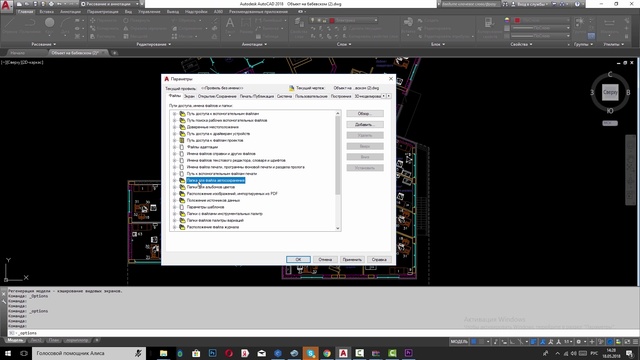Open Skype from the taskbar
This screenshot has width=640, height=360.
[x=311, y=353]
